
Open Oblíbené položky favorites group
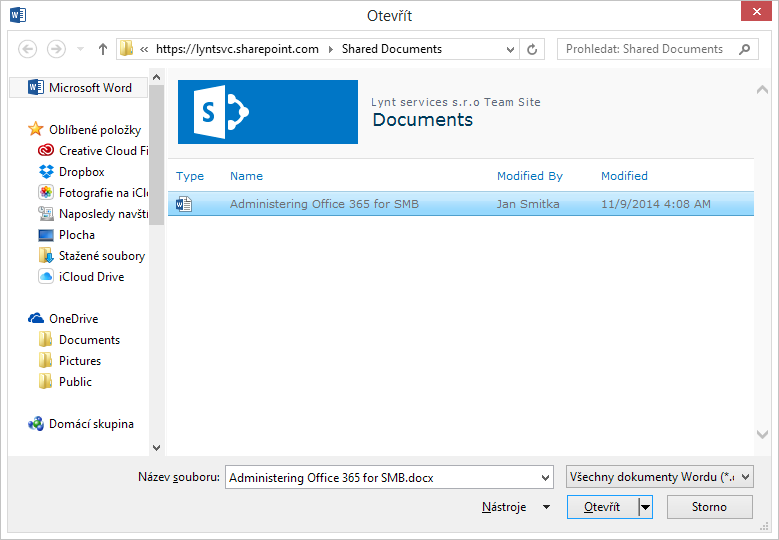tap(95, 130)
